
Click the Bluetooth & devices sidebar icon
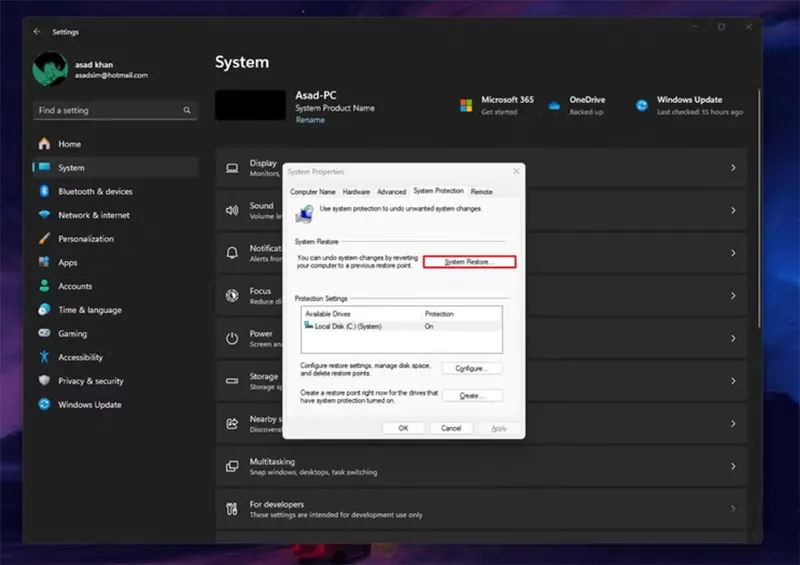coord(44,191)
